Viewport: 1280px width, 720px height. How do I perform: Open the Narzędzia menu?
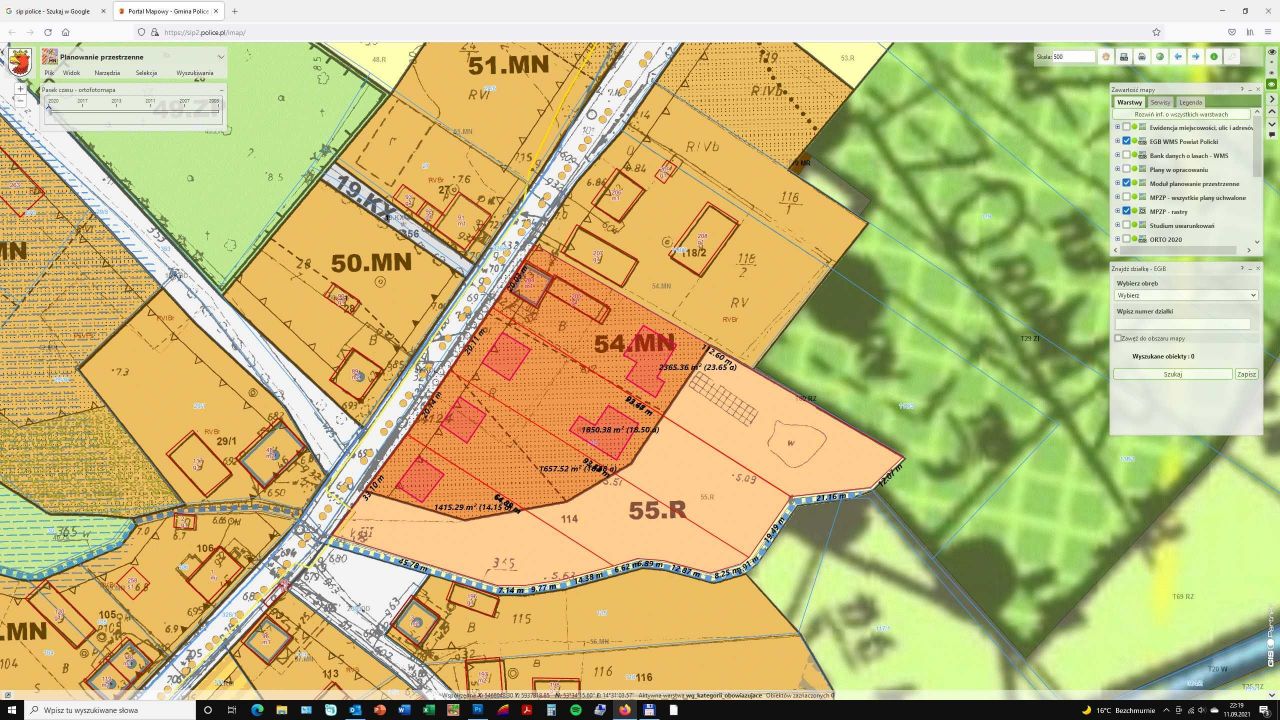tap(107, 73)
